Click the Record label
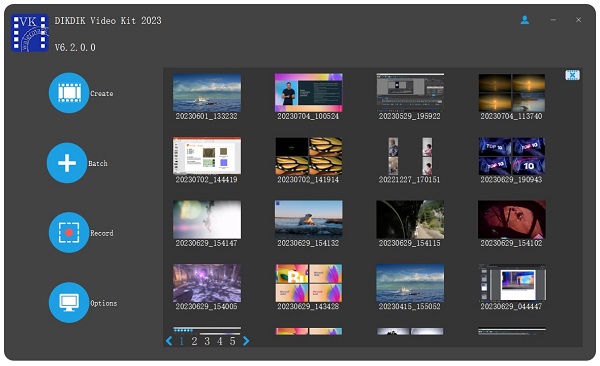600x366 pixels. click(x=102, y=233)
